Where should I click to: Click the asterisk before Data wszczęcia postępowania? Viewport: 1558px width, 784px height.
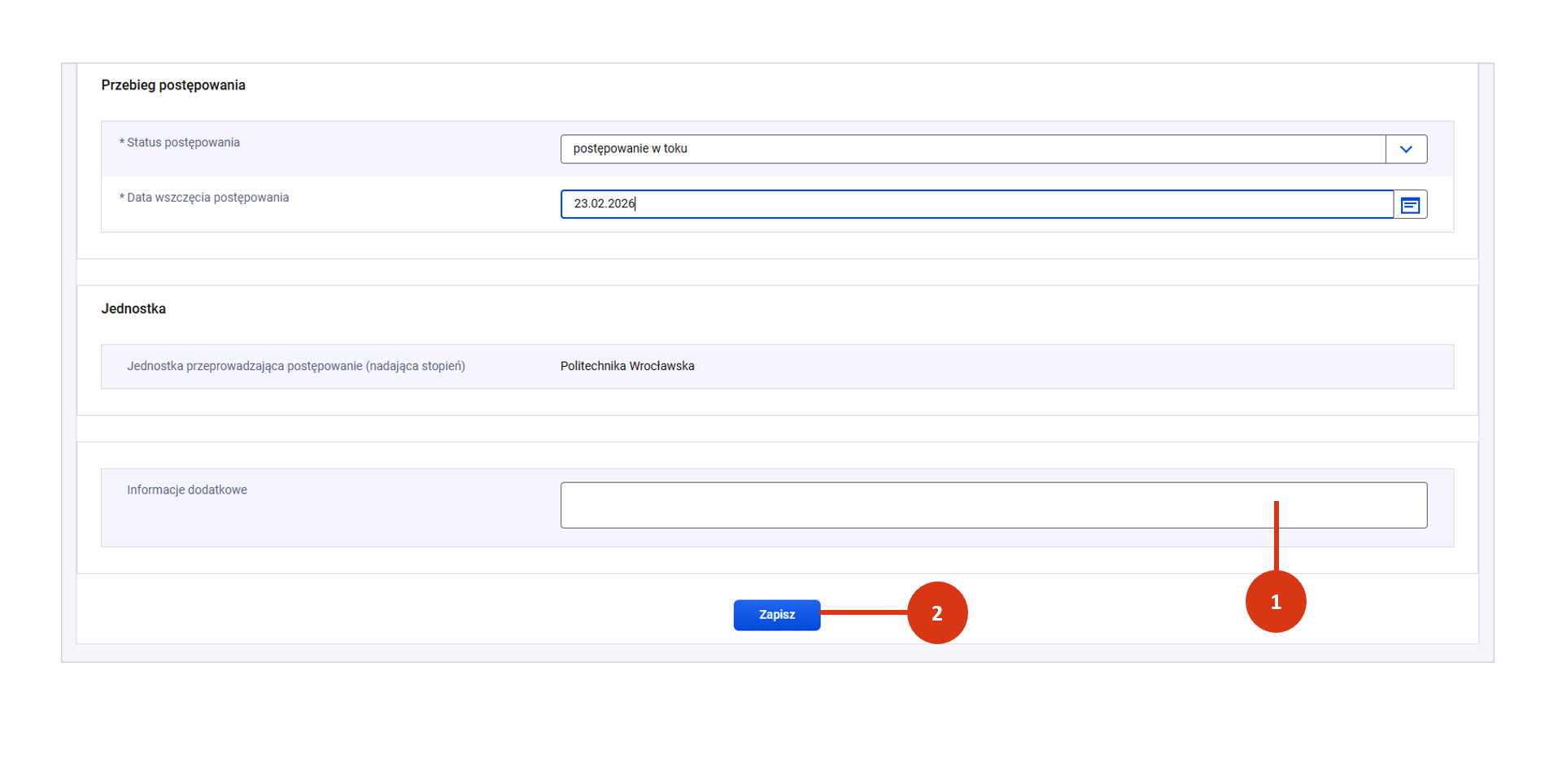122,198
